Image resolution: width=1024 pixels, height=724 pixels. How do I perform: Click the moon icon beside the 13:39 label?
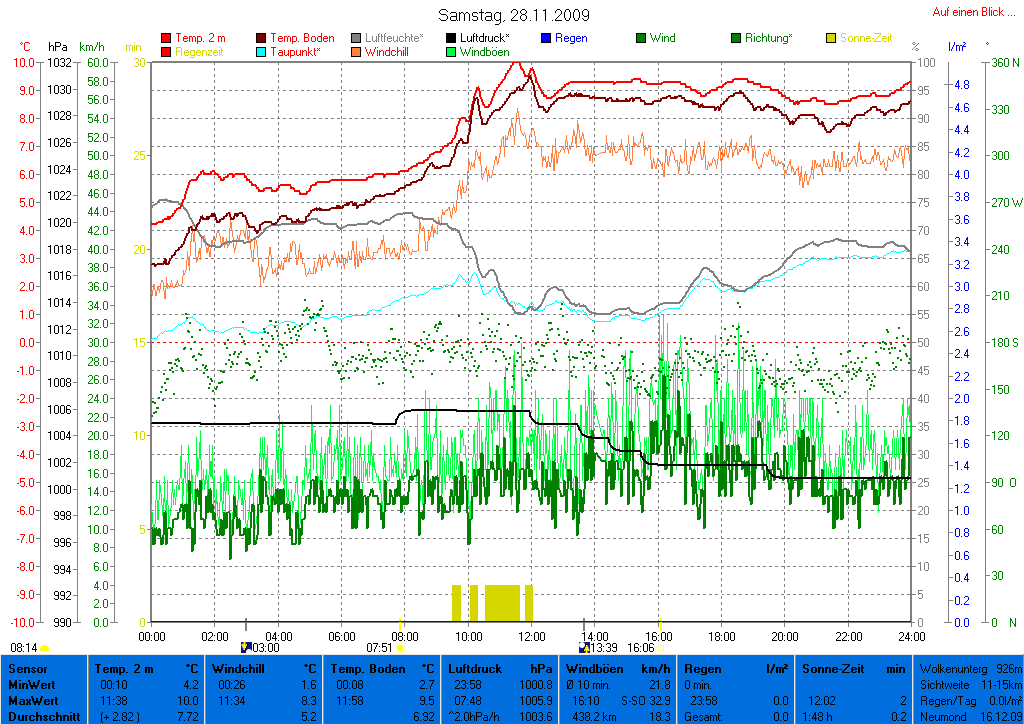(x=583, y=647)
